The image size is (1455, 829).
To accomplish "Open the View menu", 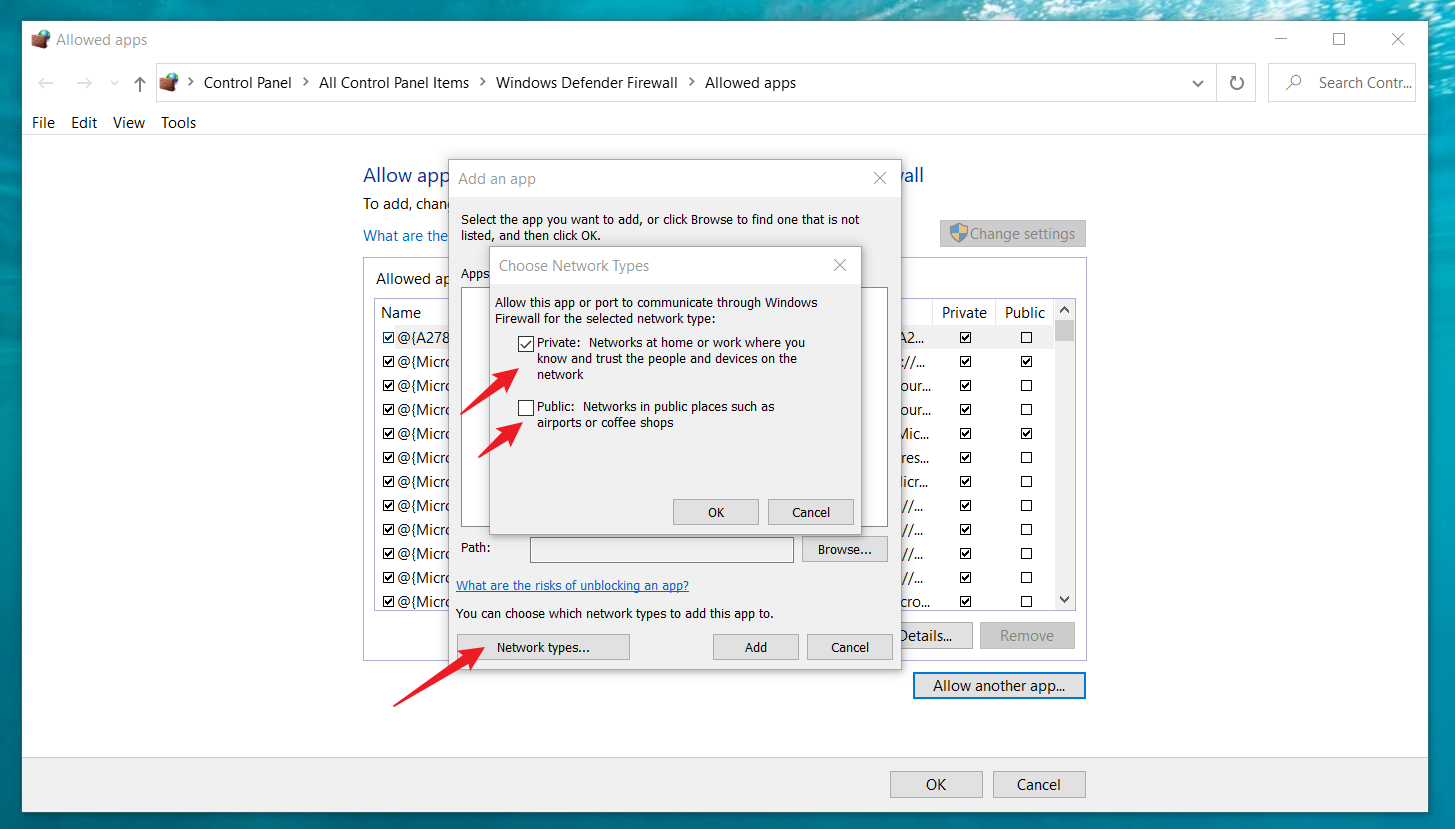I will pos(129,122).
